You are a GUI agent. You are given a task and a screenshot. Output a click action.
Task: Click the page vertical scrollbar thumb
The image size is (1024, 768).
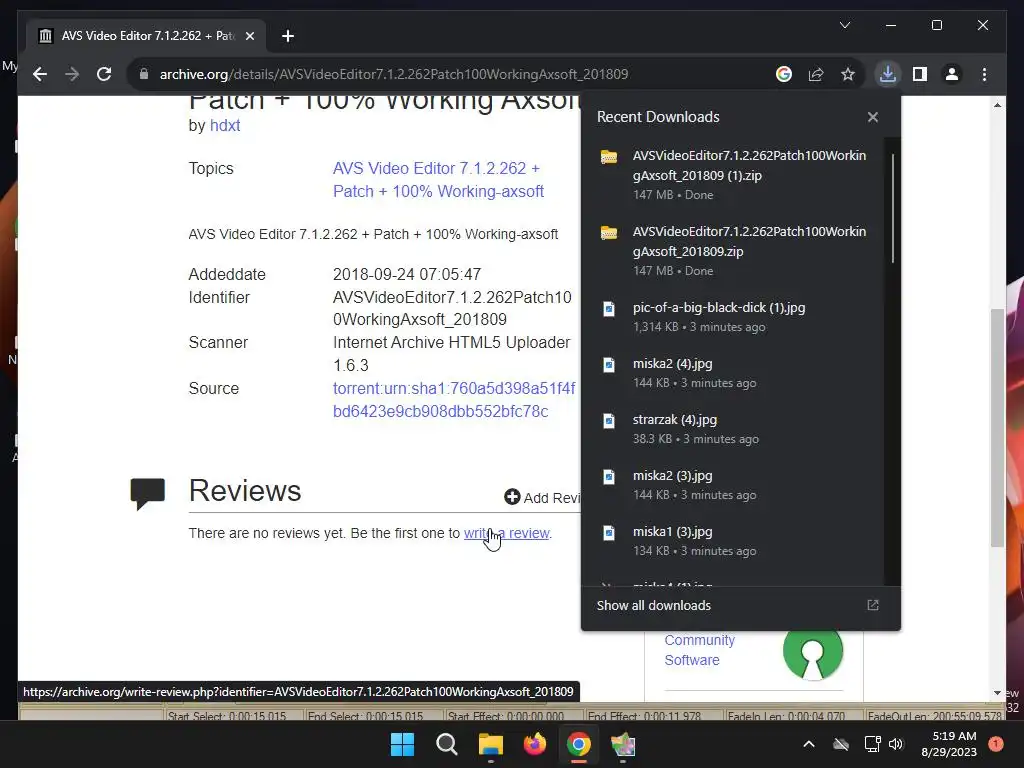click(997, 428)
